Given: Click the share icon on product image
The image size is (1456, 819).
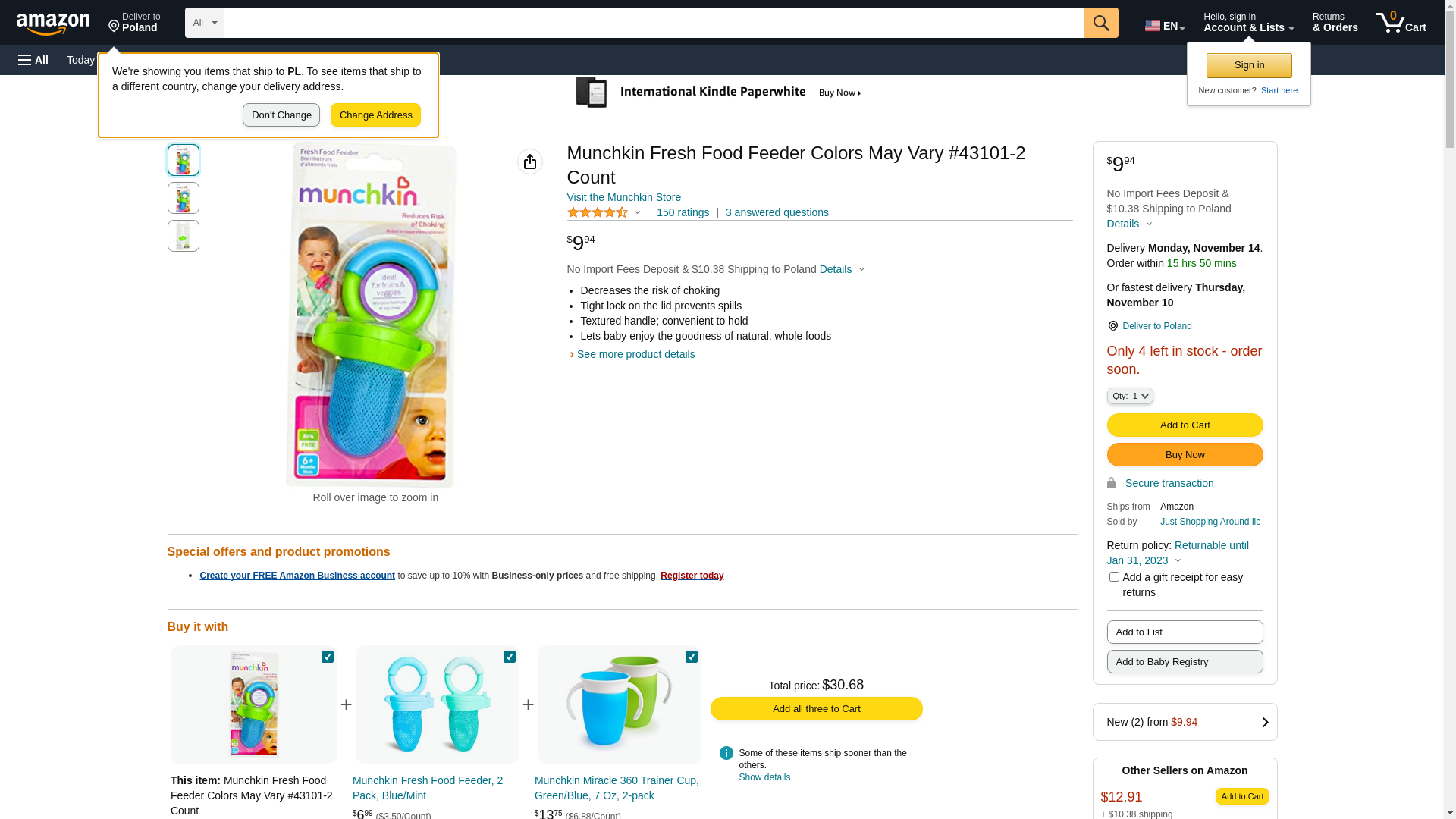Looking at the screenshot, I should 530,162.
